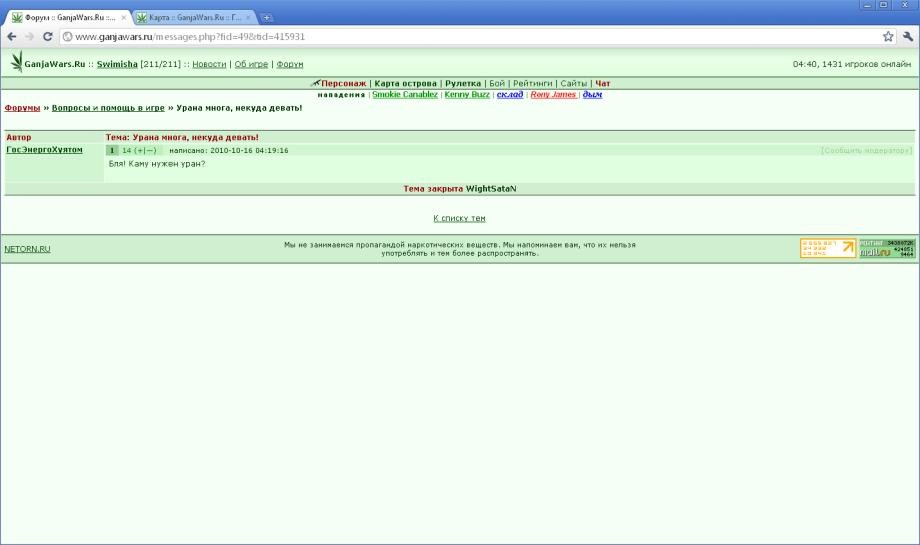Click the GanjaWars leaf logo icon
The width and height of the screenshot is (920, 545).
[x=16, y=62]
